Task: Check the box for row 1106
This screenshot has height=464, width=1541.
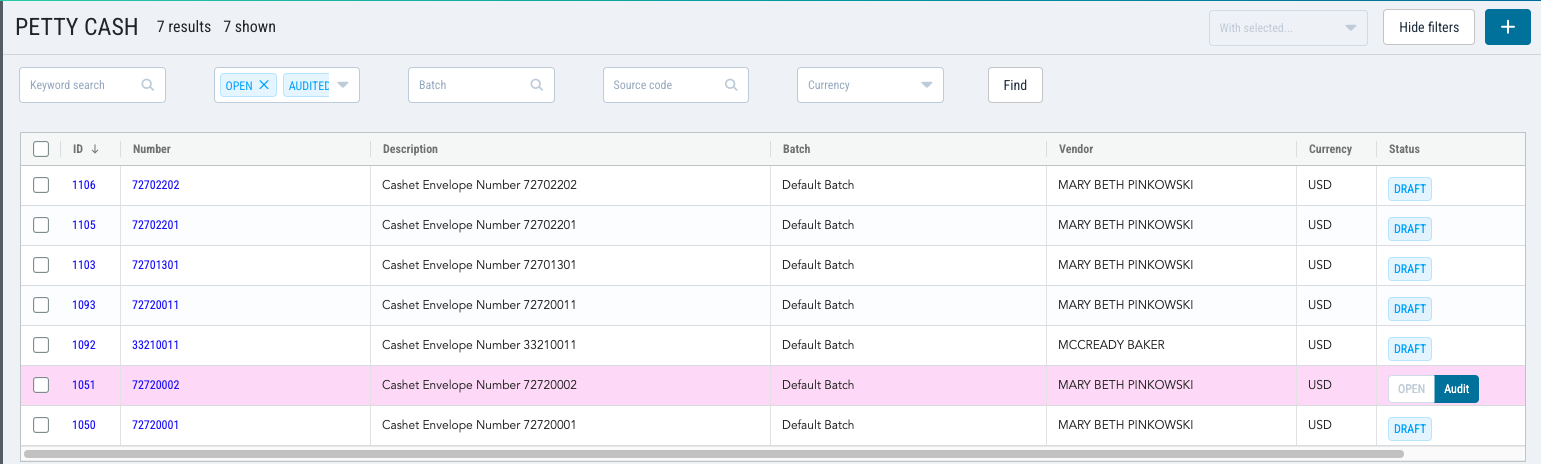Action: pyautogui.click(x=41, y=185)
